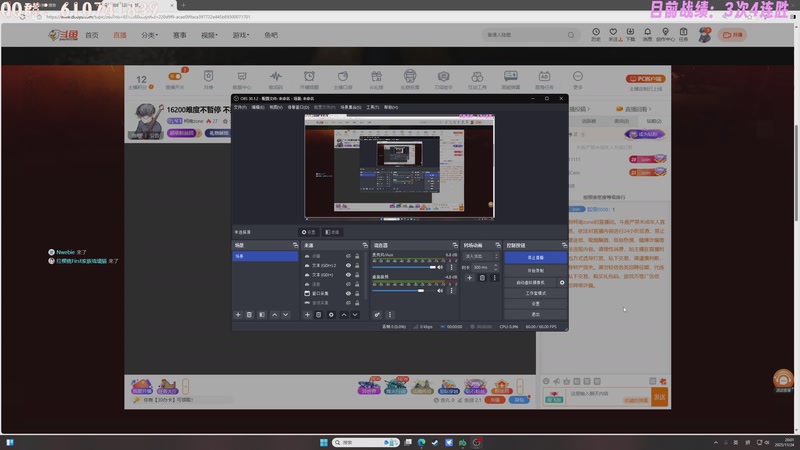Open OBS 停靠窗口 menu

[x=298, y=107]
